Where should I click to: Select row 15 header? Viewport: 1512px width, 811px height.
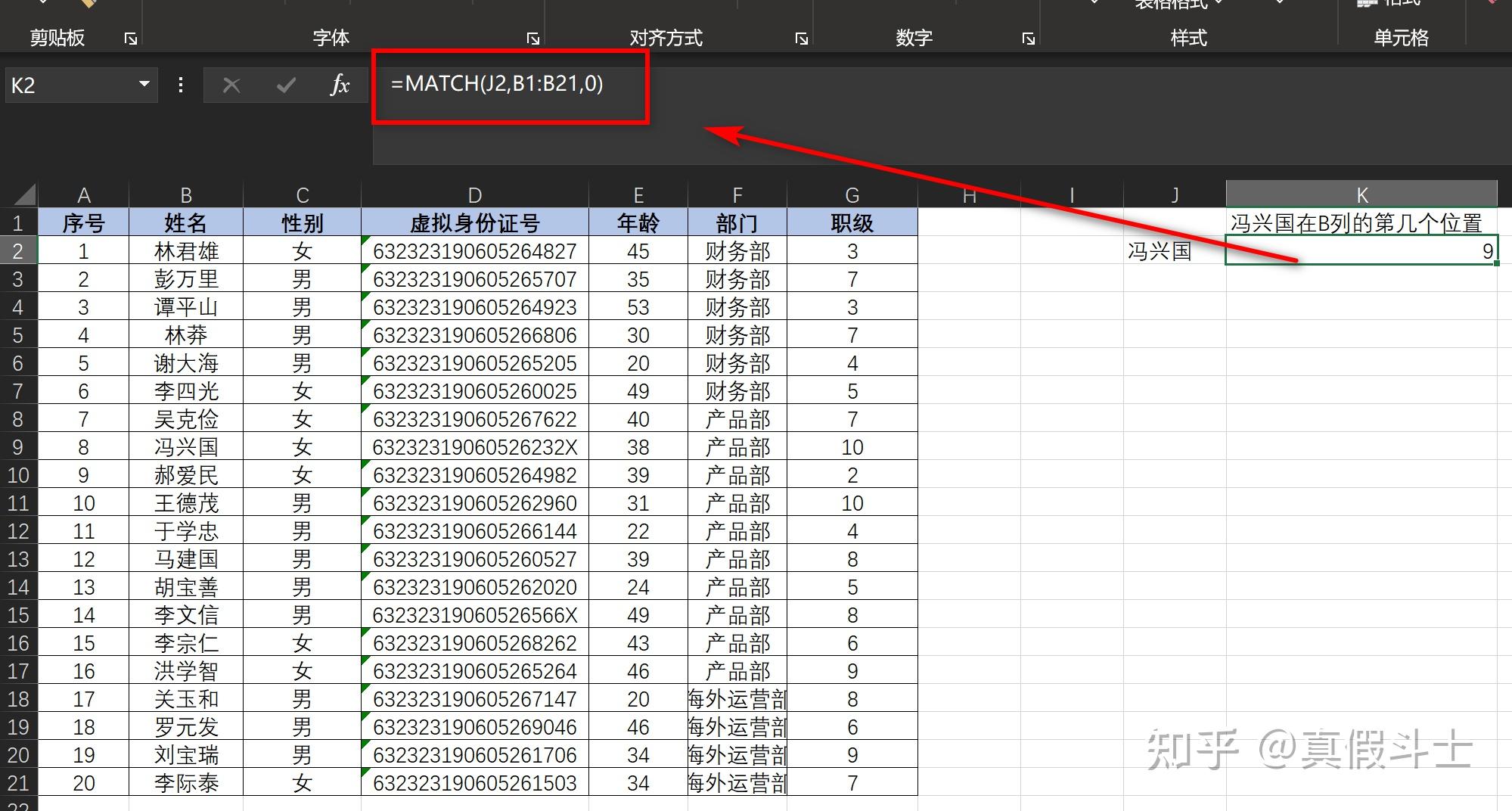tap(18, 615)
